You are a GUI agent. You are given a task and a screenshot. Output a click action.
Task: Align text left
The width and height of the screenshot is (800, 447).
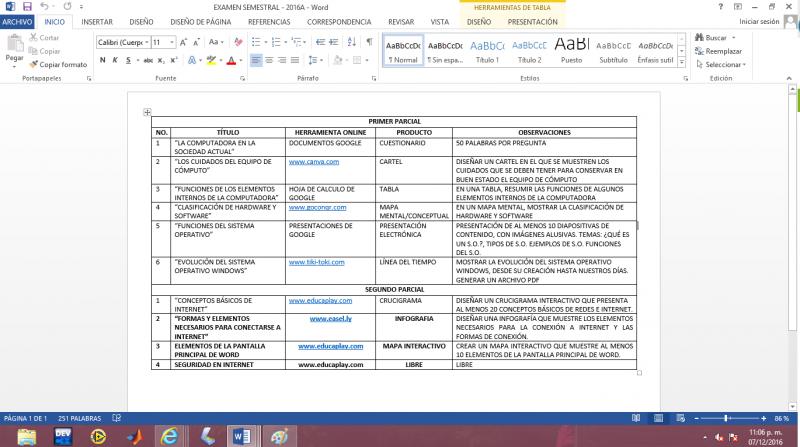pos(256,60)
